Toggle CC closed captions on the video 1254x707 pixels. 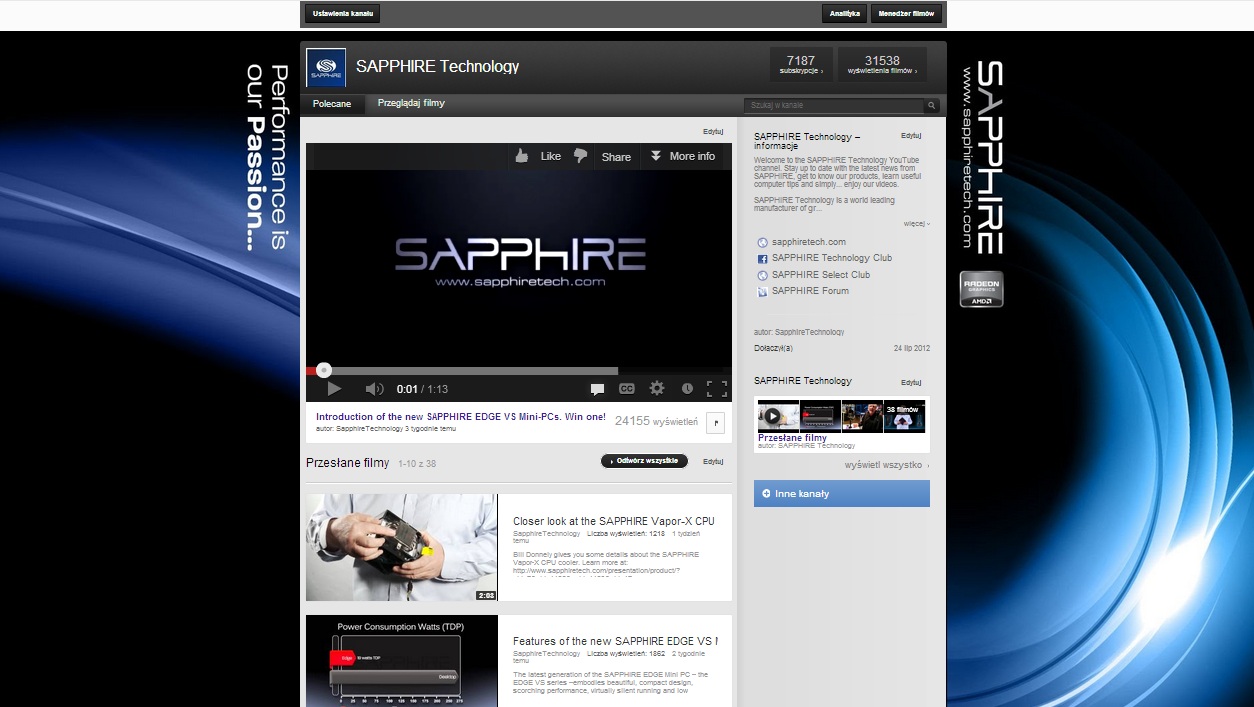[x=627, y=389]
